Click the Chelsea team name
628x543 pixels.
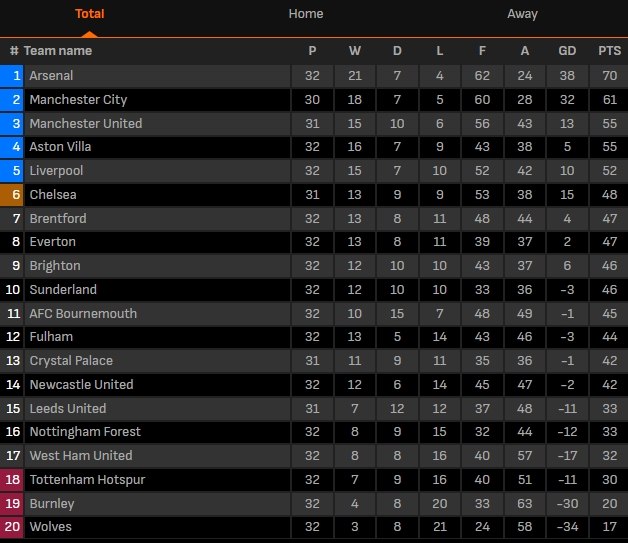click(53, 195)
